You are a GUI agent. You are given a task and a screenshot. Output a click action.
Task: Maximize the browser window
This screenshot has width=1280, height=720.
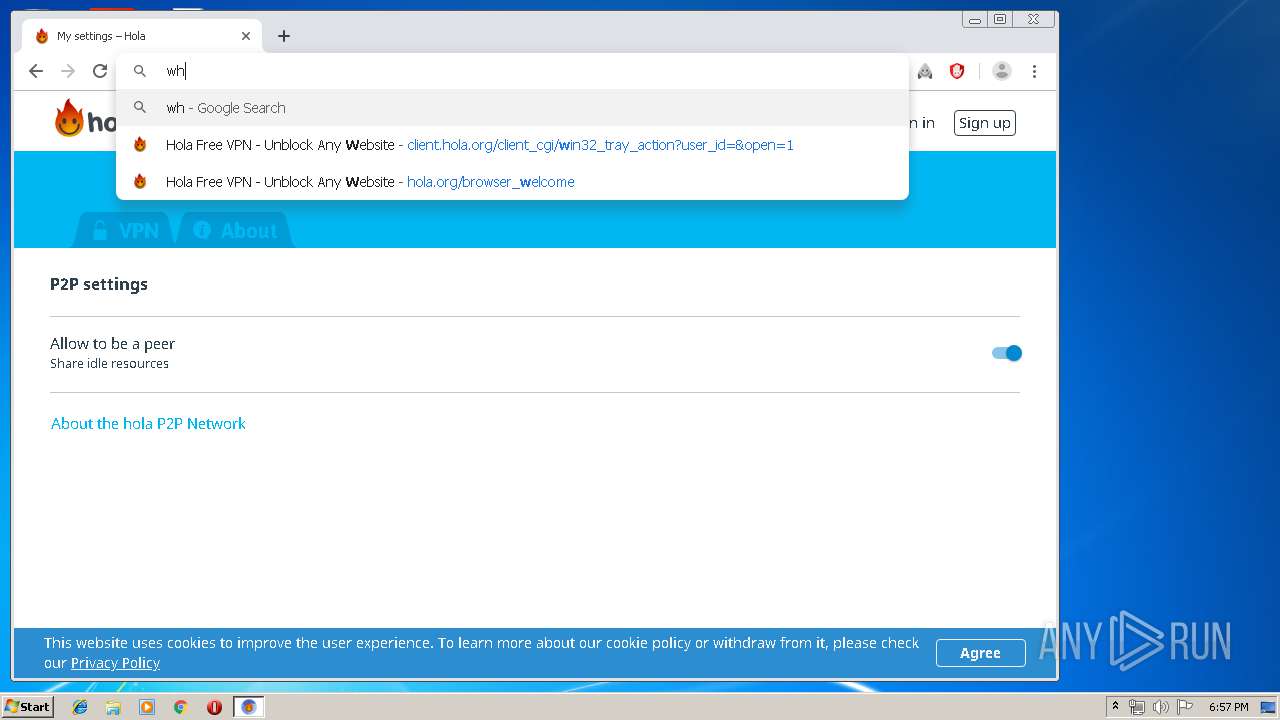(x=999, y=19)
